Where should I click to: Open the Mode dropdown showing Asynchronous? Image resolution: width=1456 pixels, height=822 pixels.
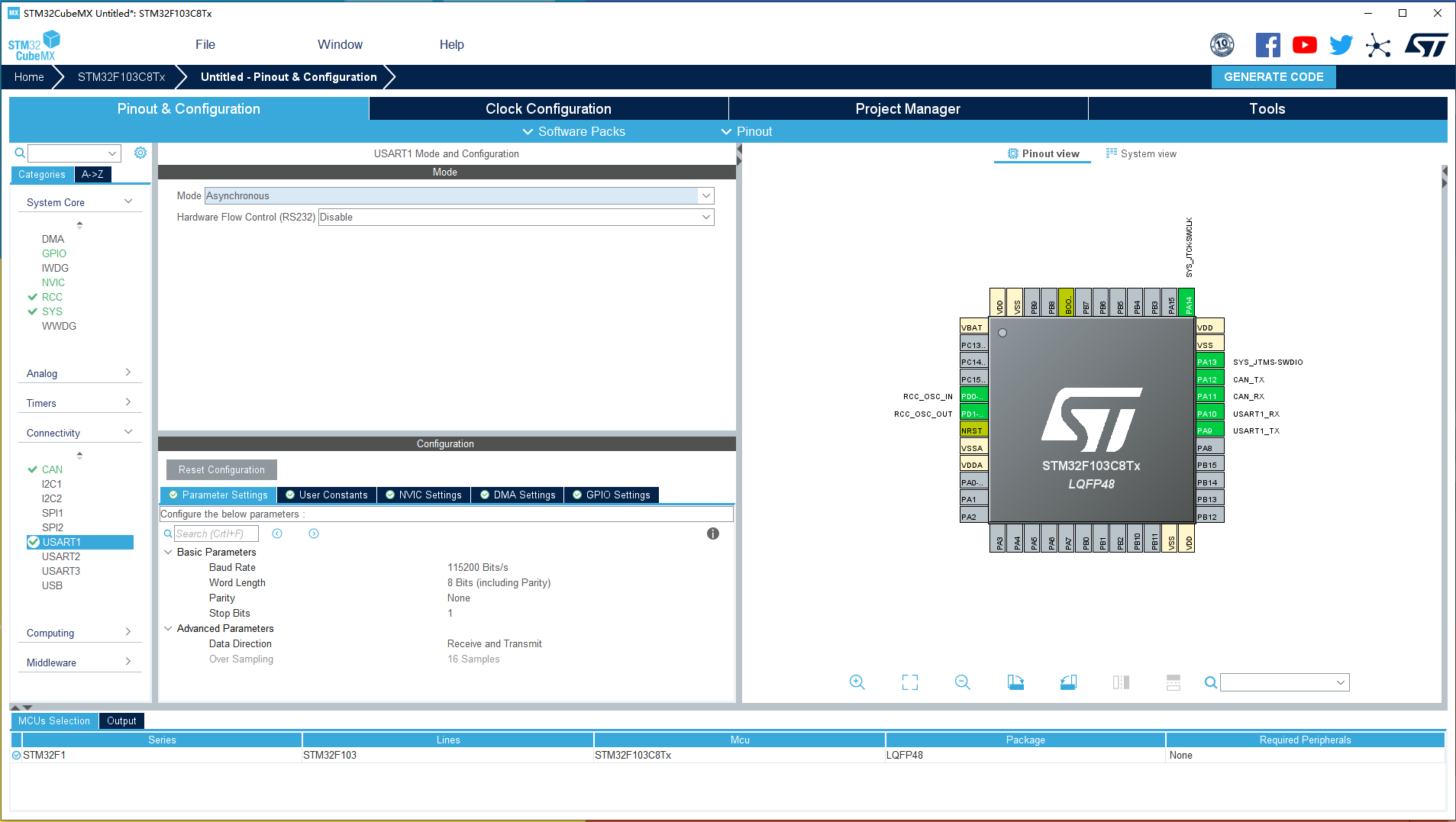(x=706, y=195)
